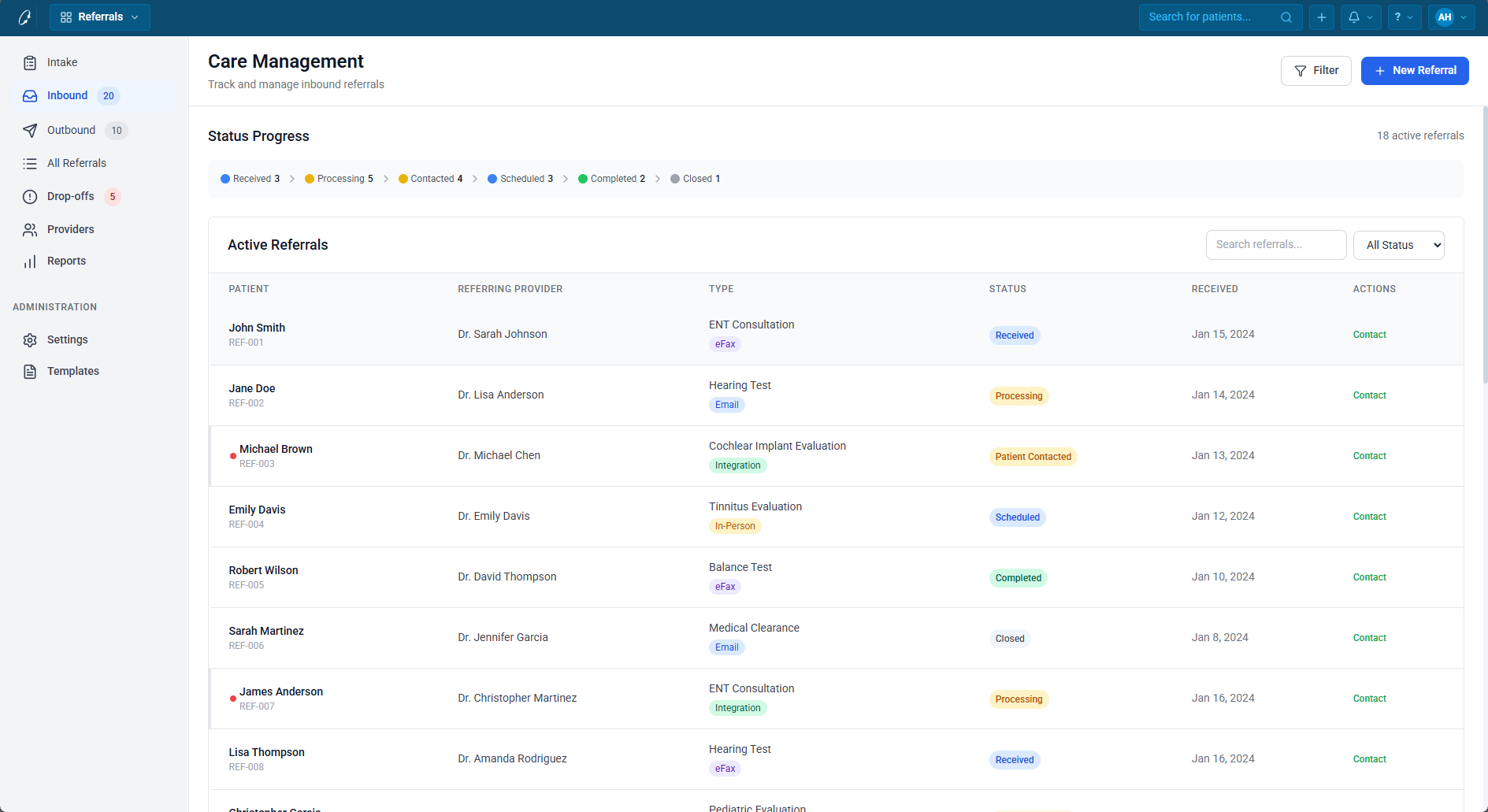
Task: Click the PATIENT column header
Action: (249, 289)
